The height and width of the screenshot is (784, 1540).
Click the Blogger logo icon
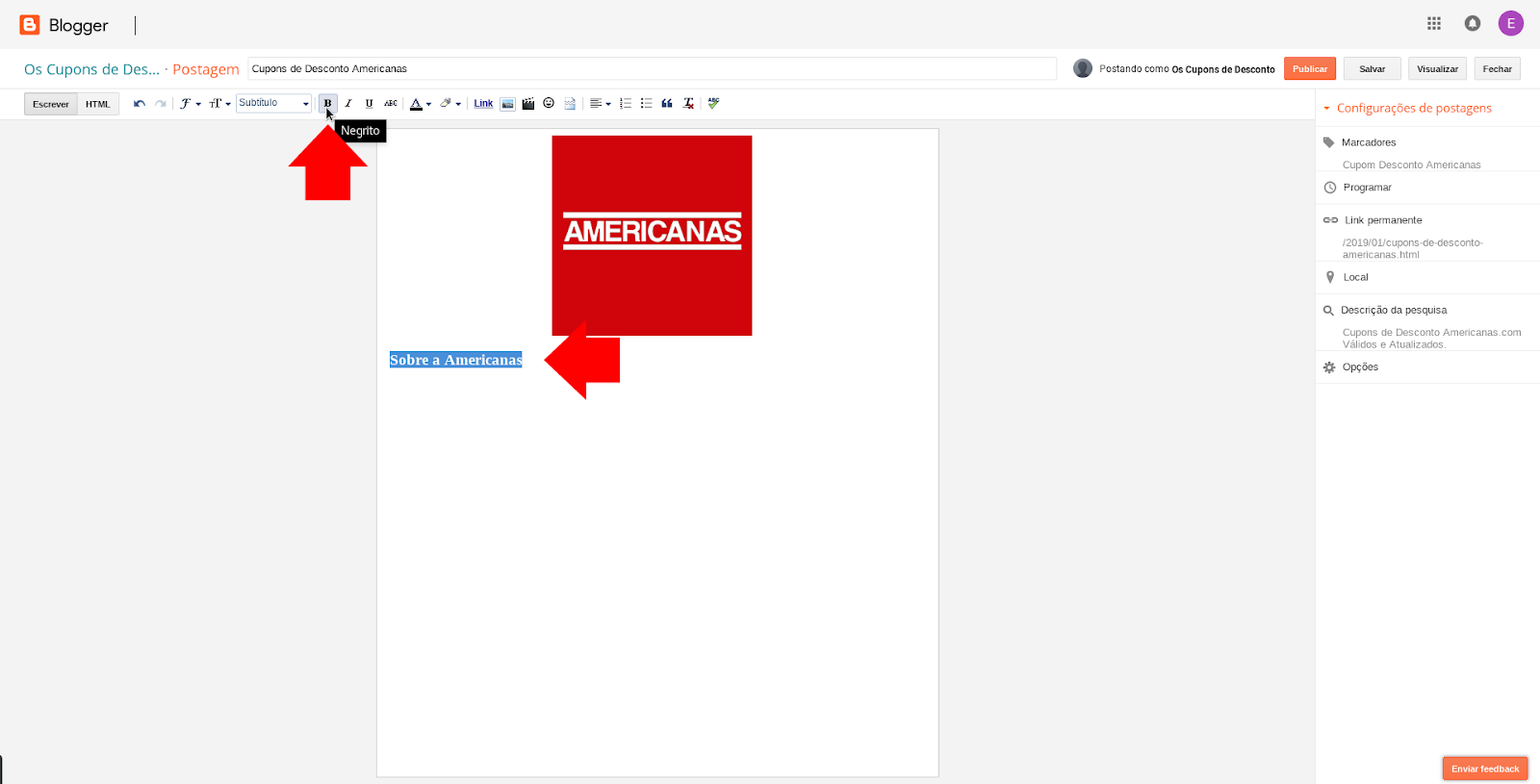(30, 25)
